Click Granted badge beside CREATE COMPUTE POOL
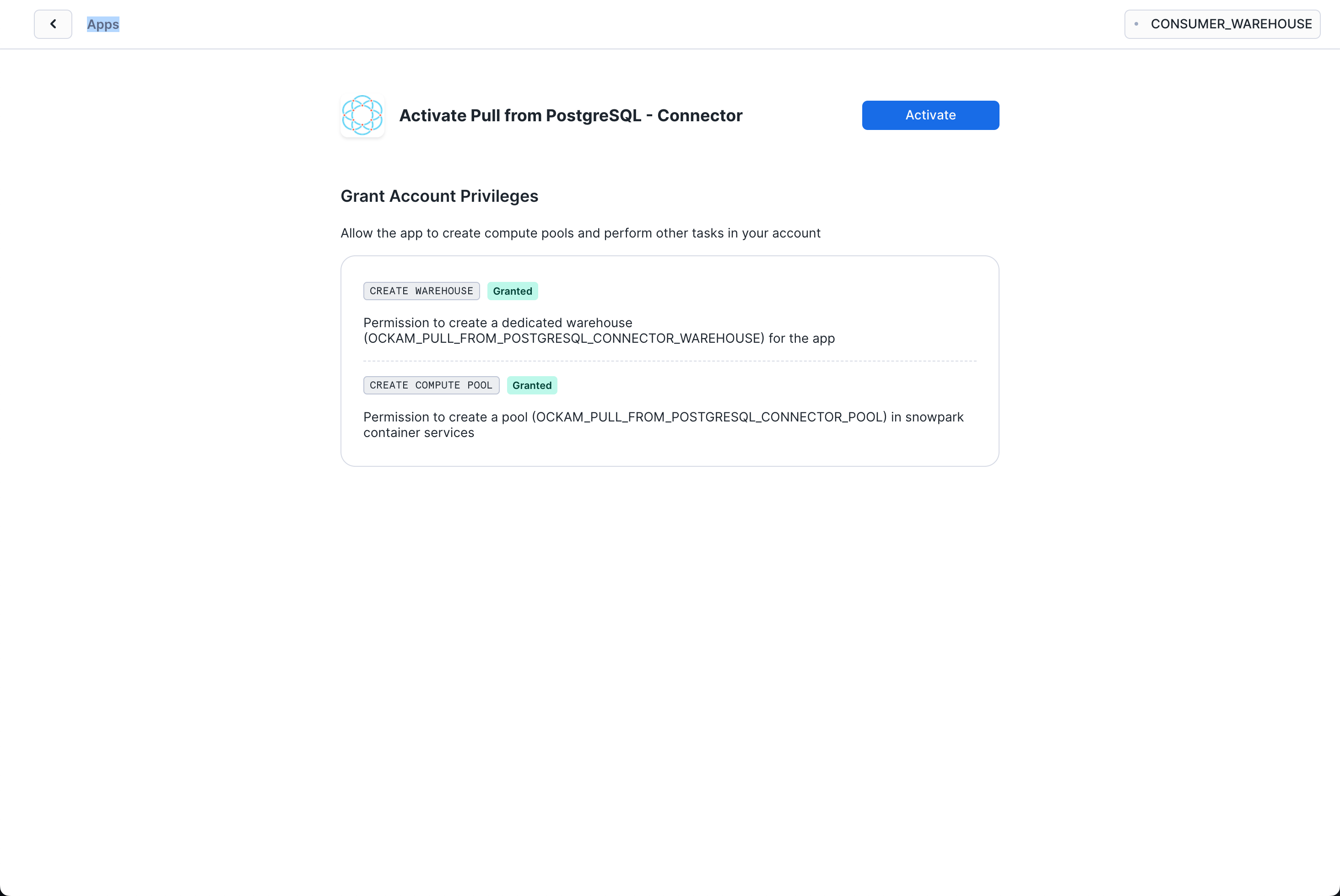This screenshot has width=1340, height=896. click(x=531, y=385)
